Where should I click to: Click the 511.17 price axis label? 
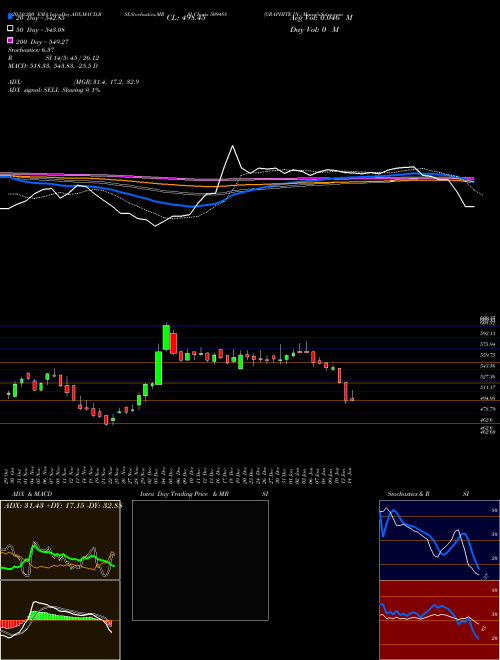(488, 387)
